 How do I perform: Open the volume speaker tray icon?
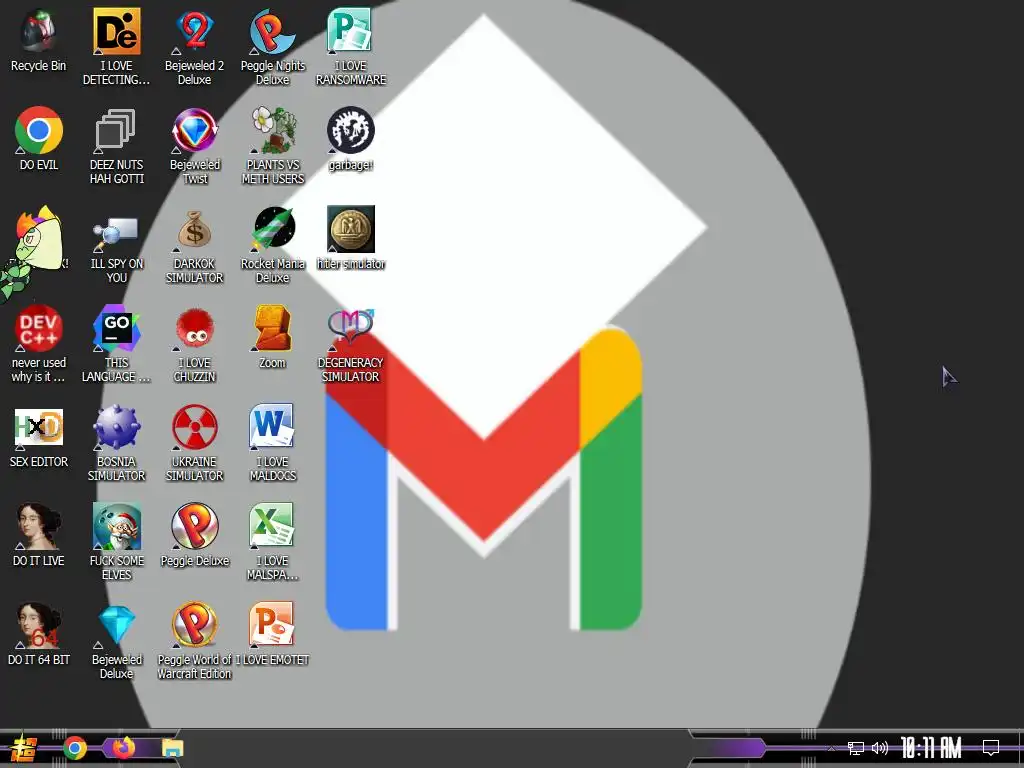point(880,748)
